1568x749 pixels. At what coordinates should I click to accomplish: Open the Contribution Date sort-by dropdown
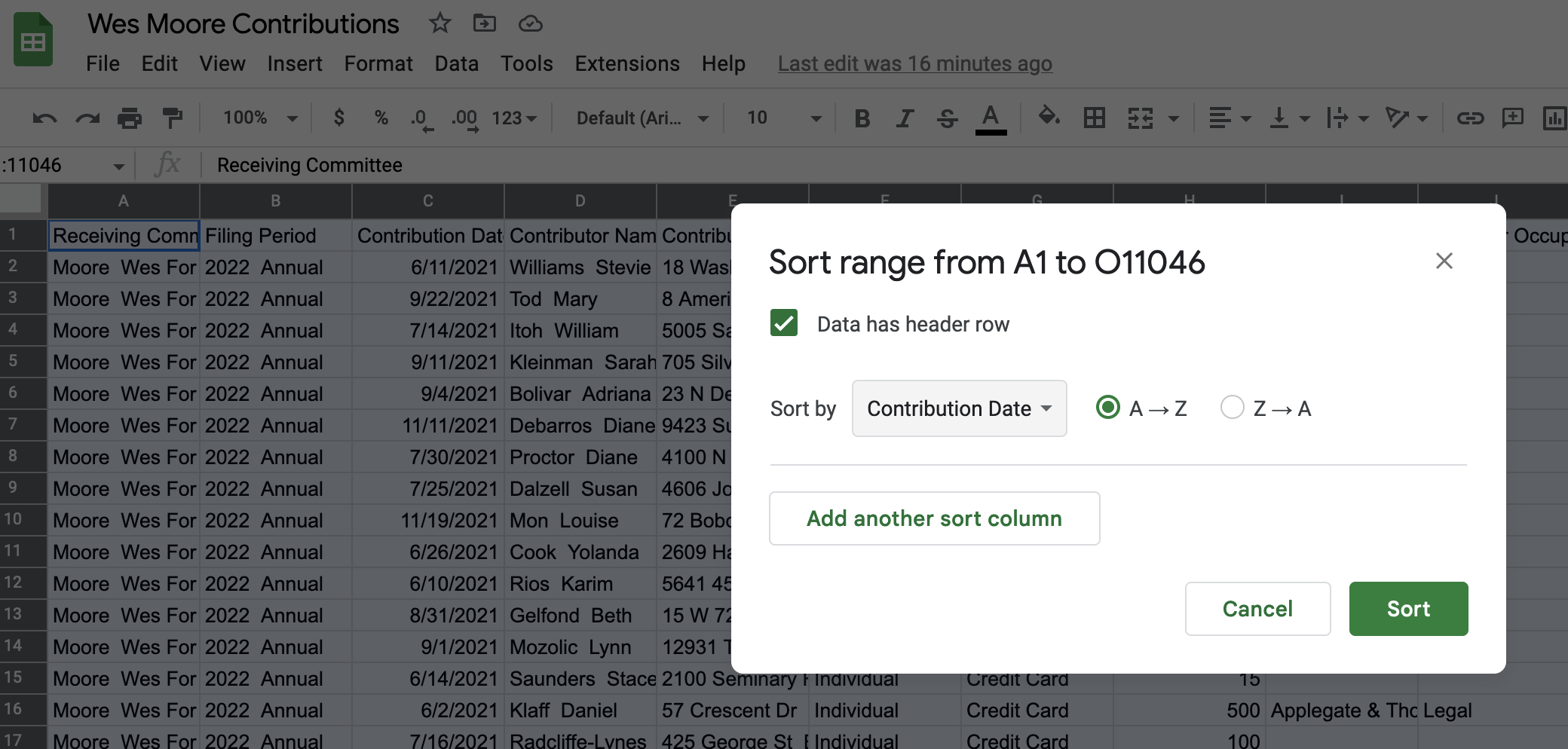coord(959,408)
